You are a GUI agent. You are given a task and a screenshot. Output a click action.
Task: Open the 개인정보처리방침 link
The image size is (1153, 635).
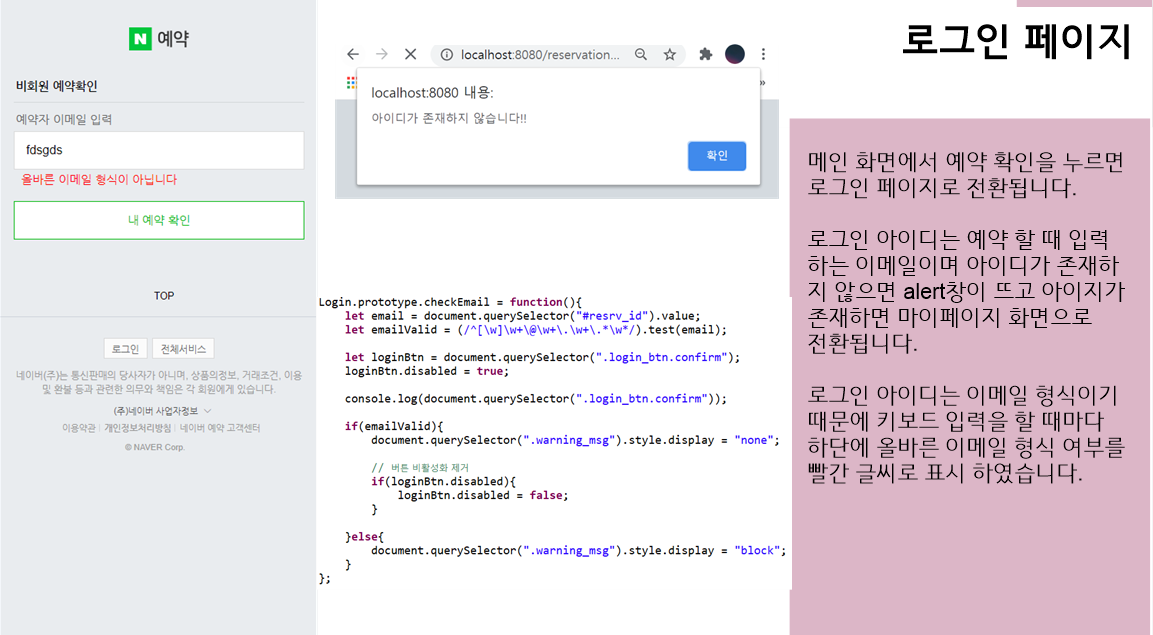click(137, 428)
